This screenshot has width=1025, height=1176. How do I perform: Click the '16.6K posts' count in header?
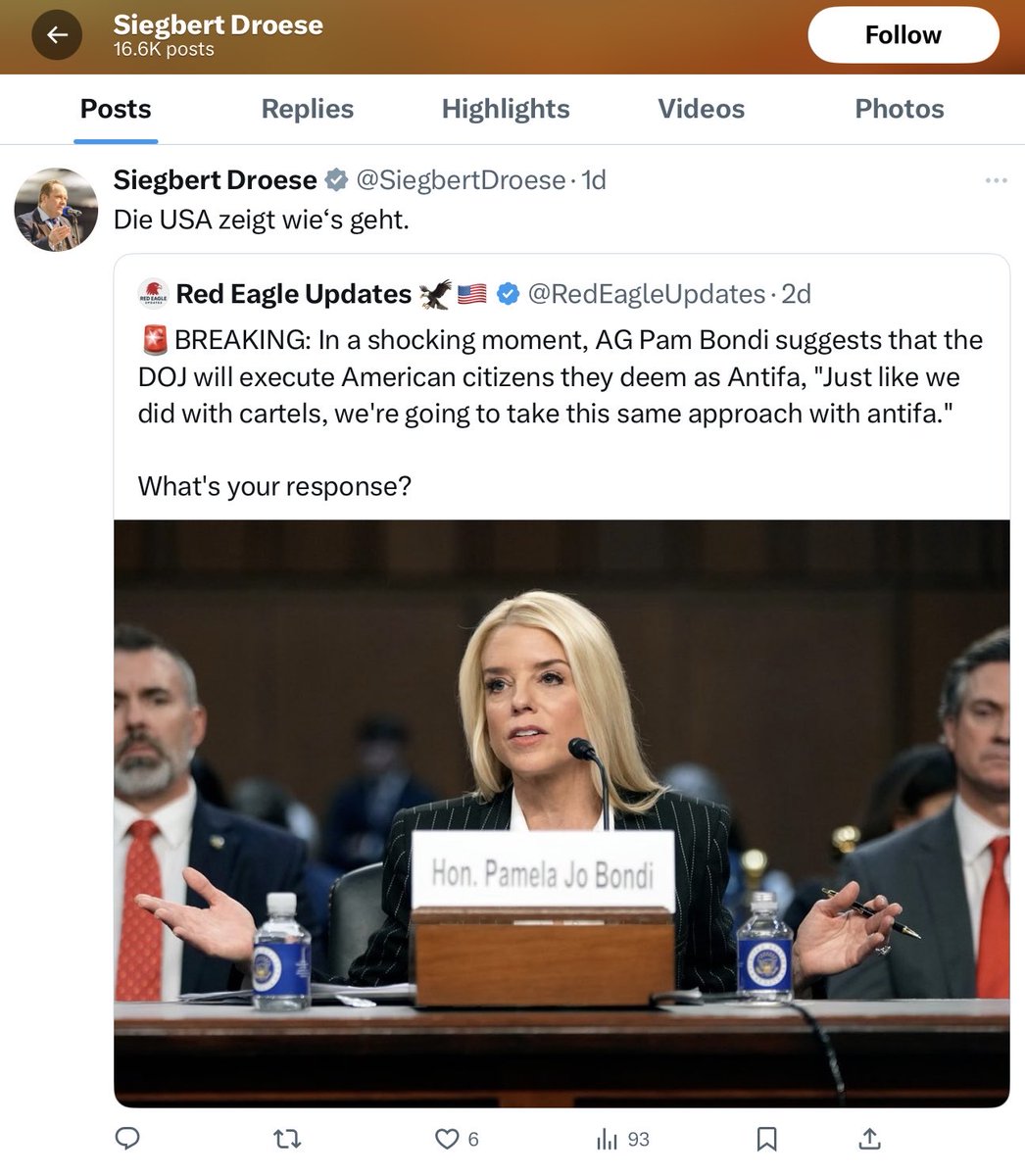click(164, 49)
